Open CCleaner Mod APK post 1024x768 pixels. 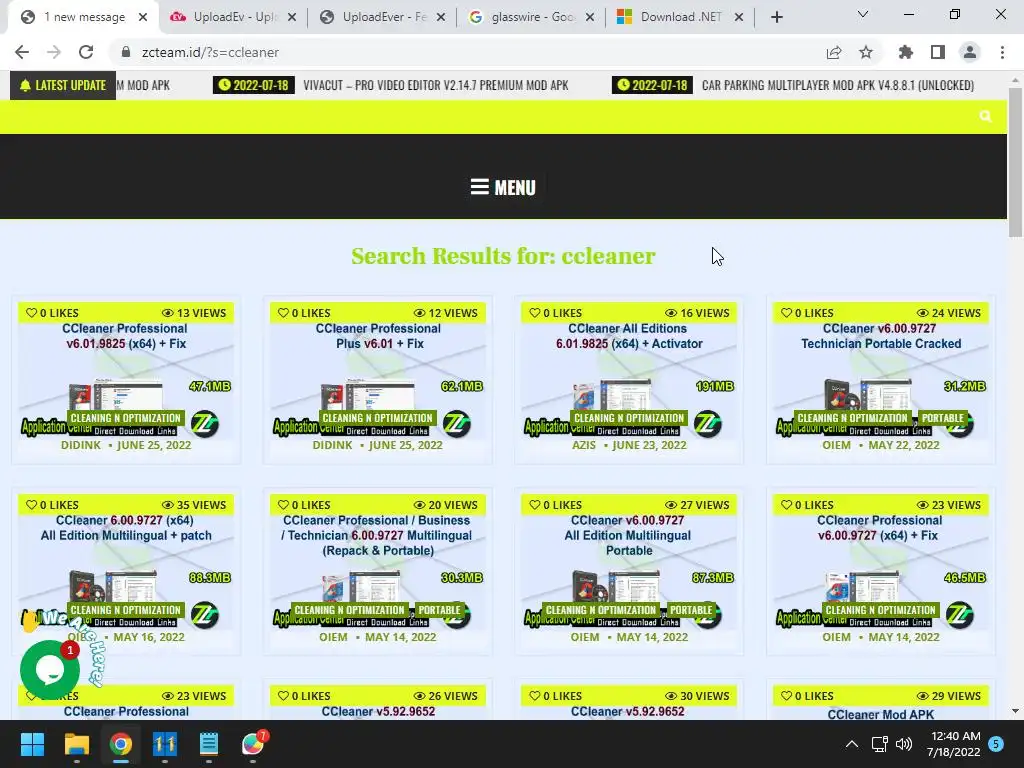[881, 714]
